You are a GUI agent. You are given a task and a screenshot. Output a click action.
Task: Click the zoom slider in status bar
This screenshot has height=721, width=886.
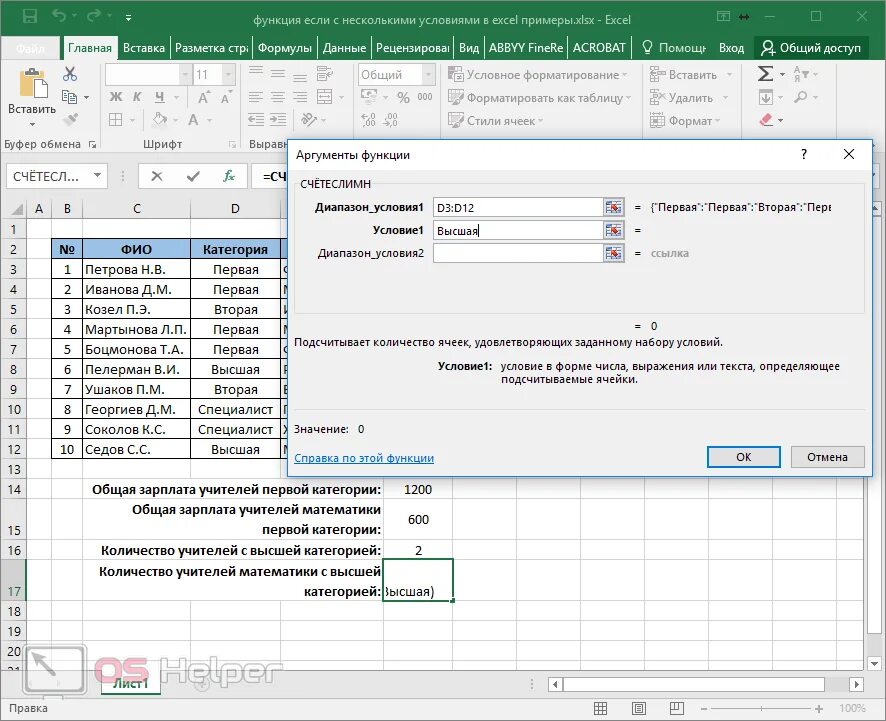[761, 709]
